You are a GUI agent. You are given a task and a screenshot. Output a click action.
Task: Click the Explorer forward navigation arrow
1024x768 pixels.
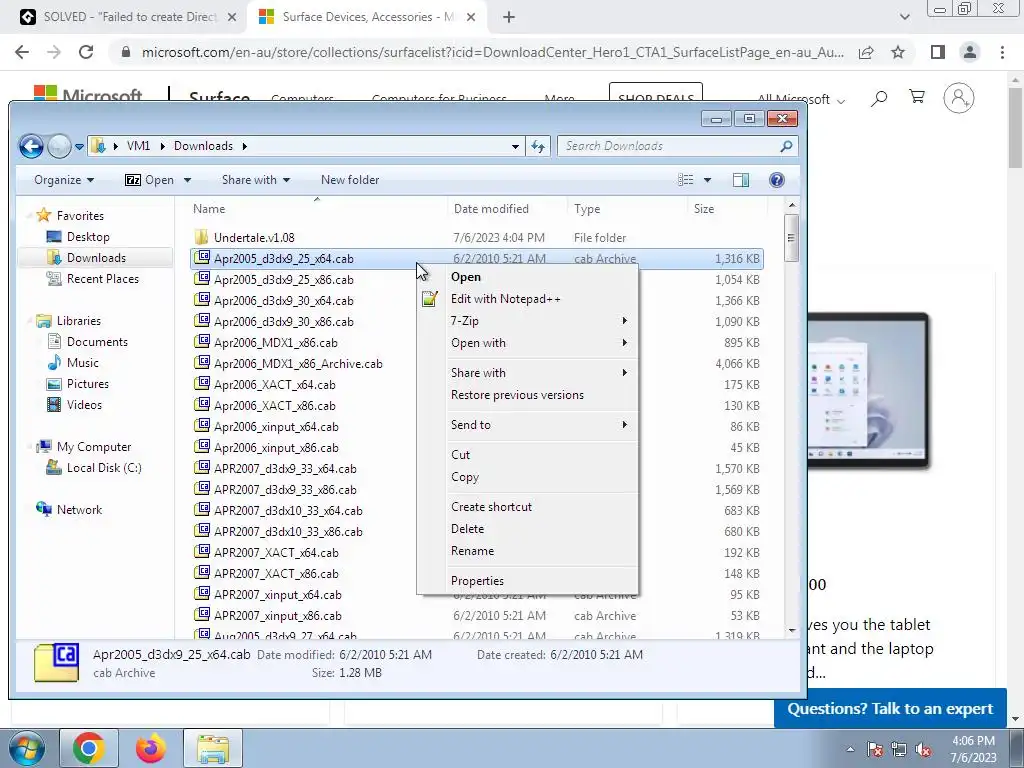pos(59,146)
